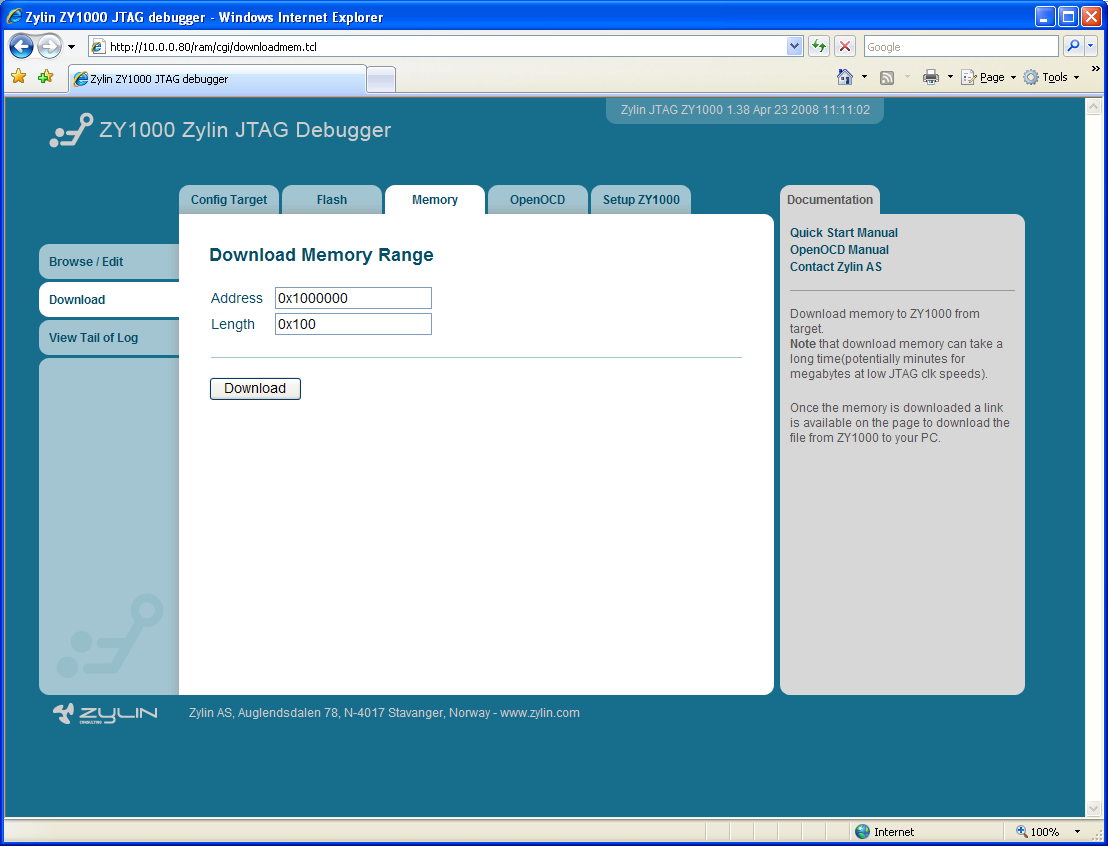The width and height of the screenshot is (1108, 846).
Task: Click the browser Forward arrow button
Action: pos(49,47)
